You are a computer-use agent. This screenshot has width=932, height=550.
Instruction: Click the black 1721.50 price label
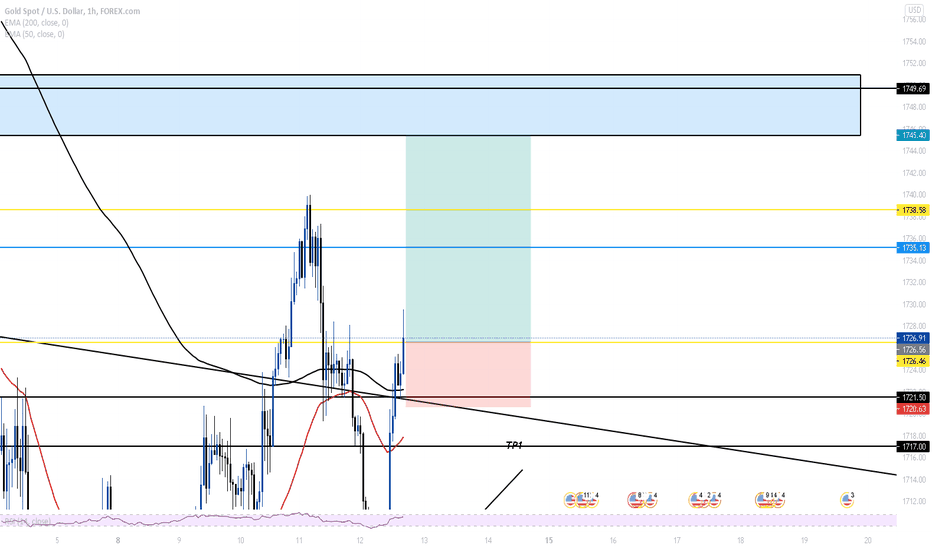tap(912, 397)
